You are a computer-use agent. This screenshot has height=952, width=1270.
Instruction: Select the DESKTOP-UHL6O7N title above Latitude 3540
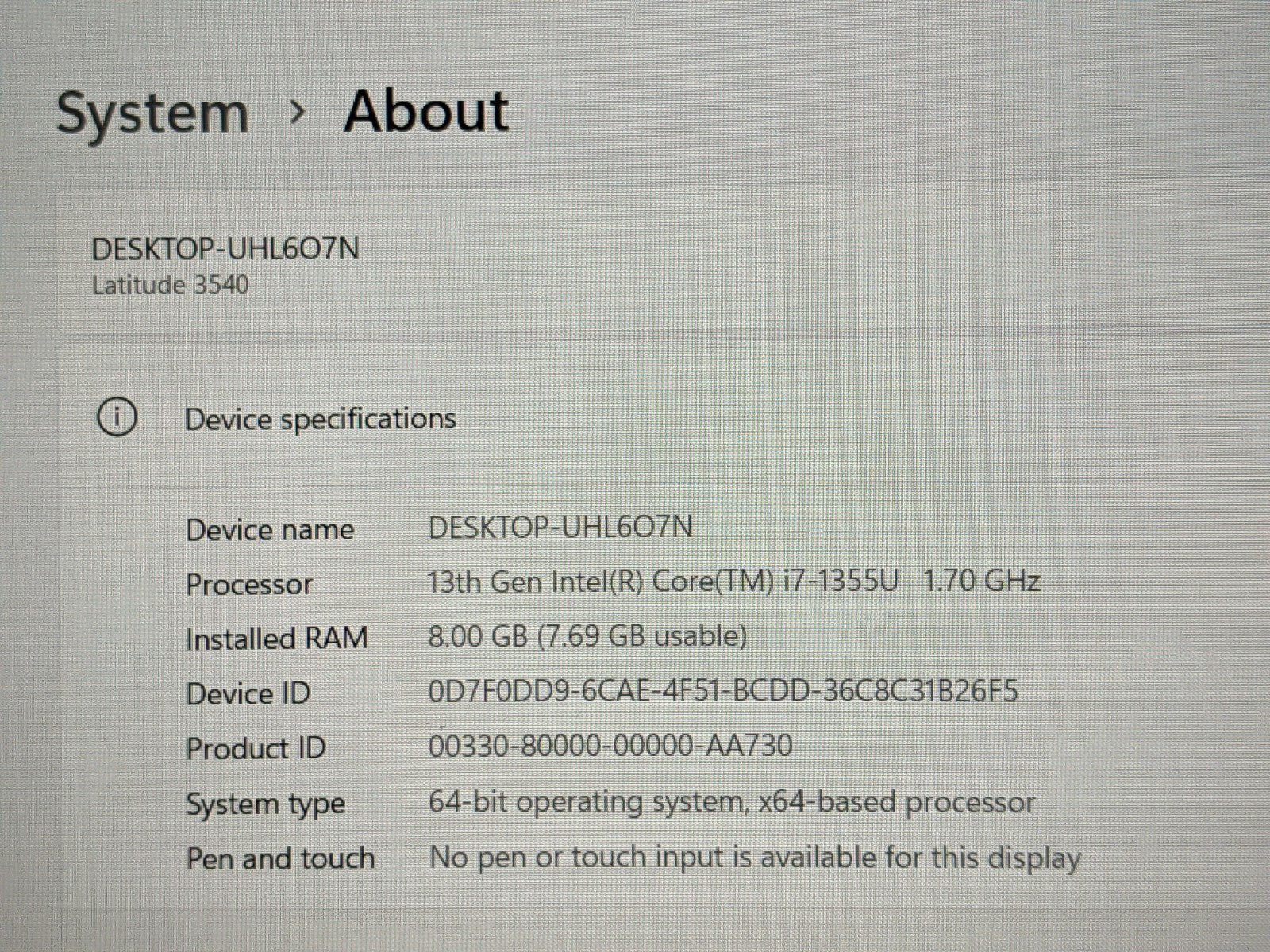coord(225,249)
